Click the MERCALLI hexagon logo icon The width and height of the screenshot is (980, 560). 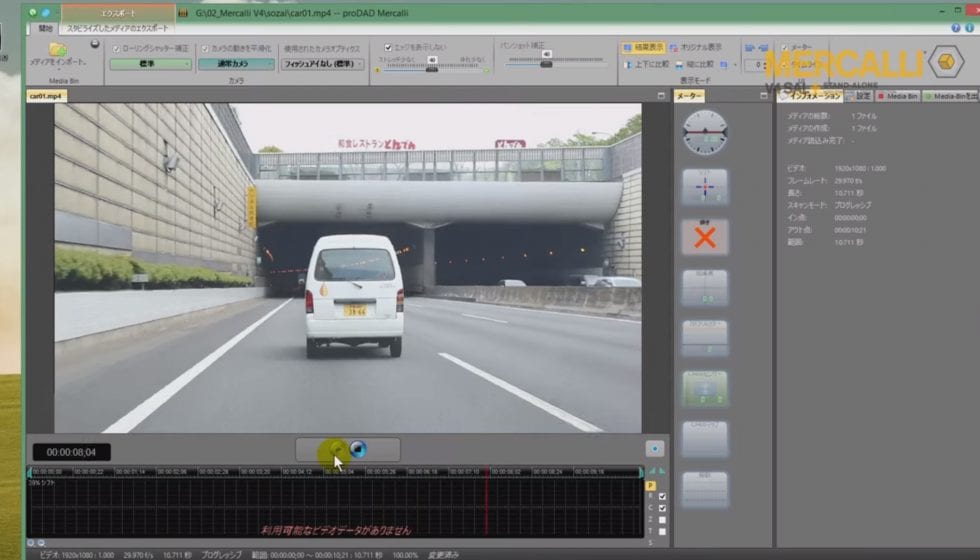pos(946,62)
